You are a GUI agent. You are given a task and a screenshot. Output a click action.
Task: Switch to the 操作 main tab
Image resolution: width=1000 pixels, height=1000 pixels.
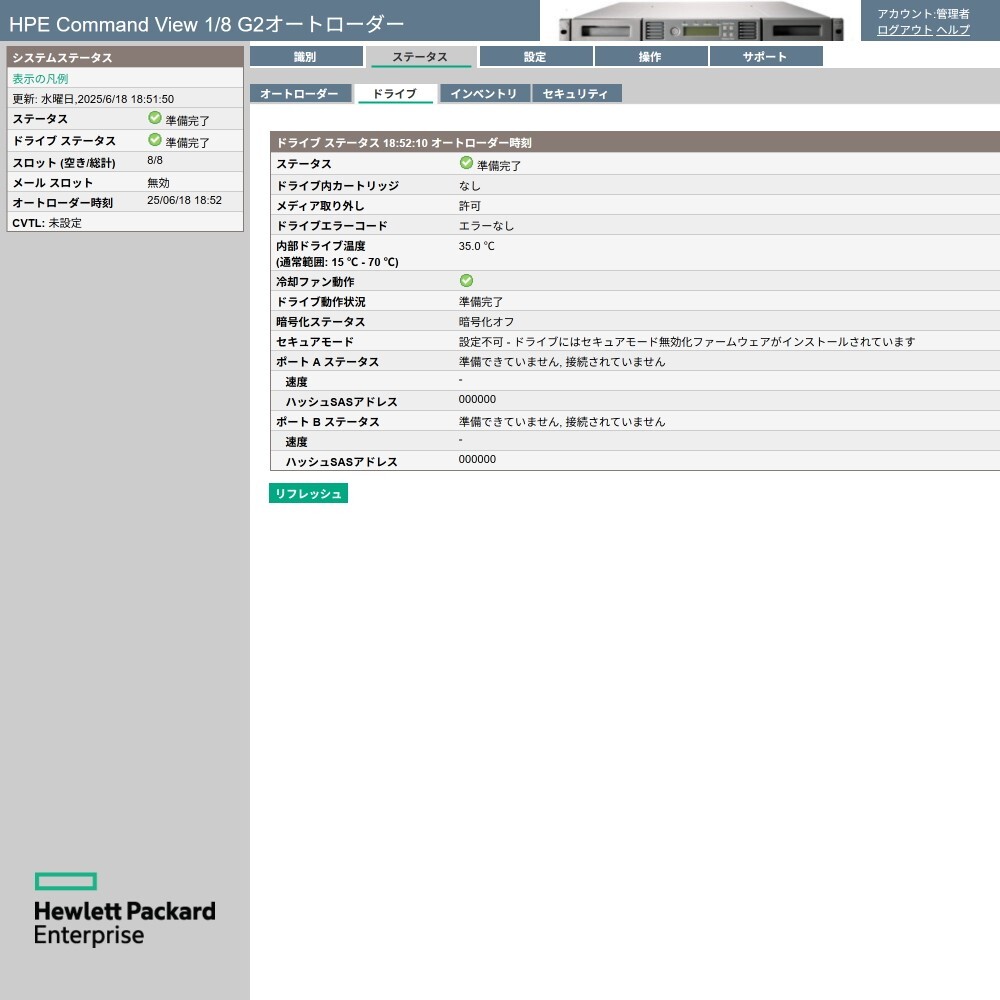651,57
